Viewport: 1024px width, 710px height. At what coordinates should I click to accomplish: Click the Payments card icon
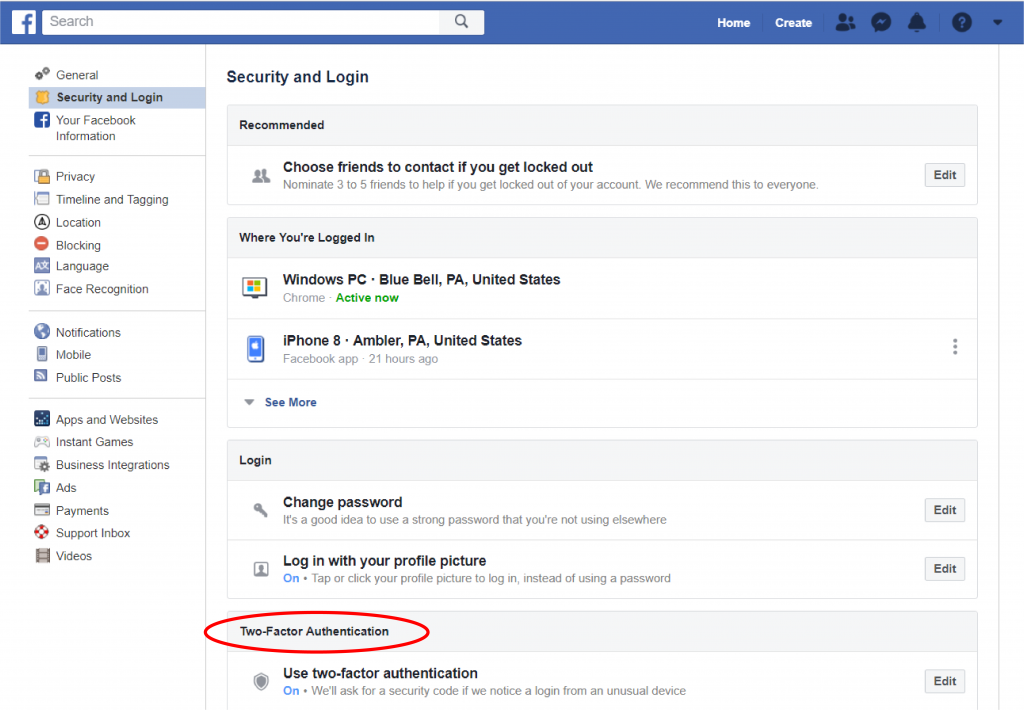(42, 509)
